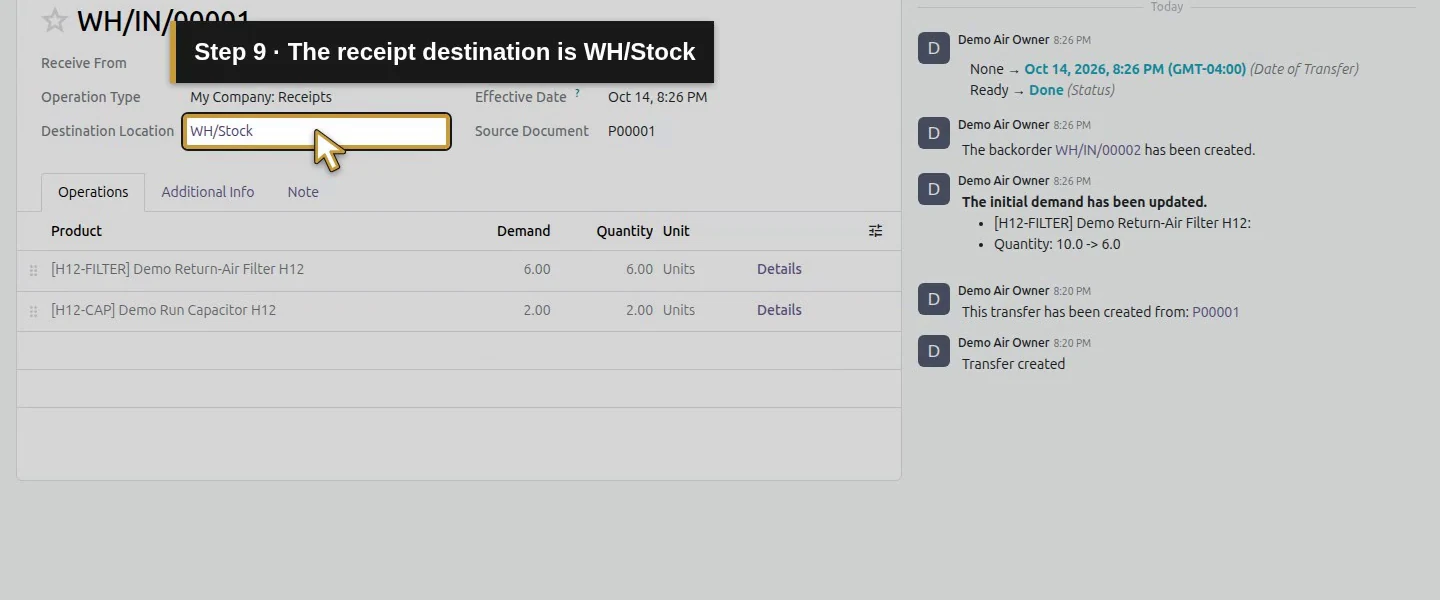The height and width of the screenshot is (600, 1440).
Task: Click the Today date separator
Action: [x=1166, y=6]
